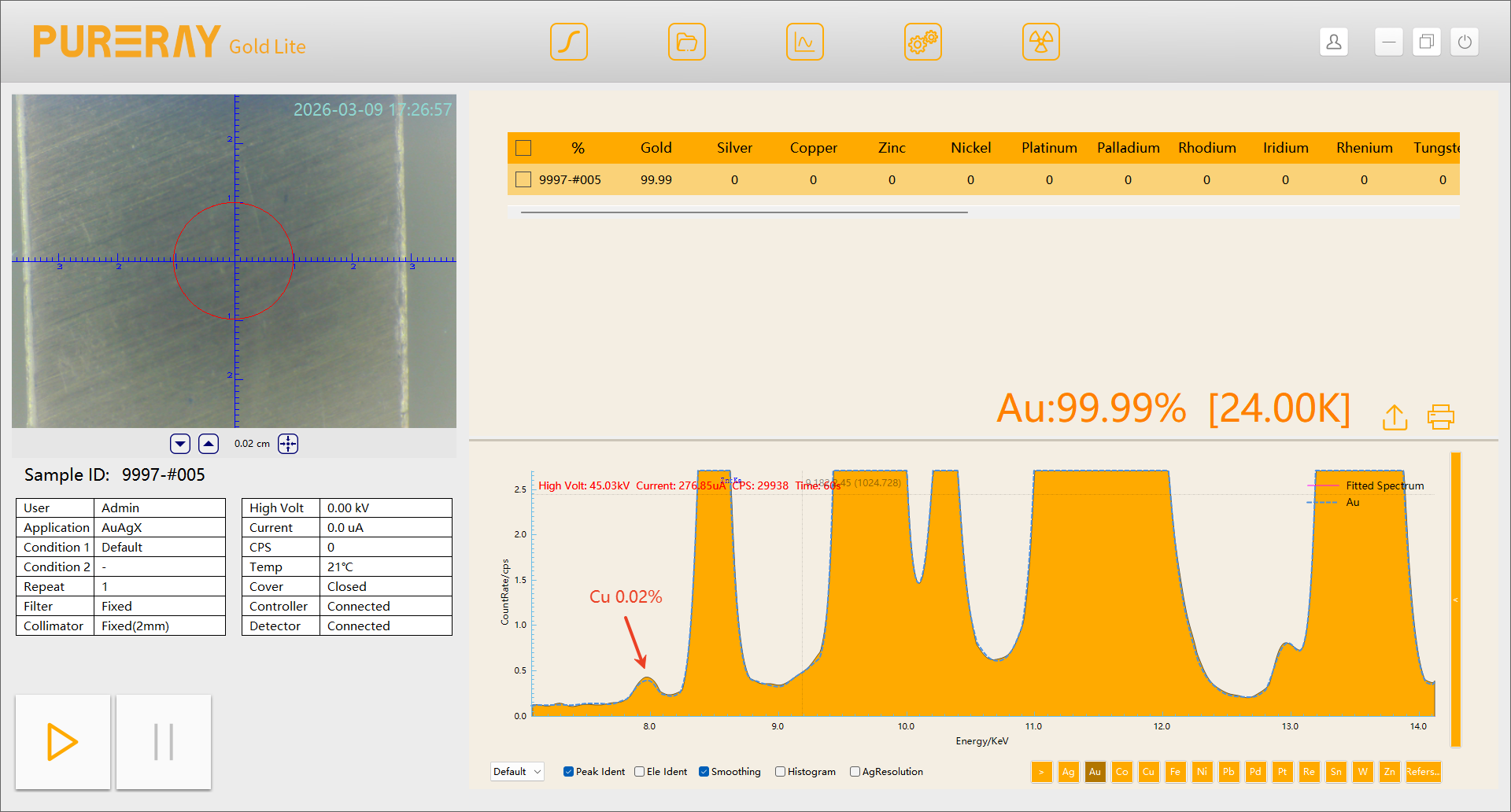
Task: Click the export upload icon beside the result
Action: (1395, 417)
